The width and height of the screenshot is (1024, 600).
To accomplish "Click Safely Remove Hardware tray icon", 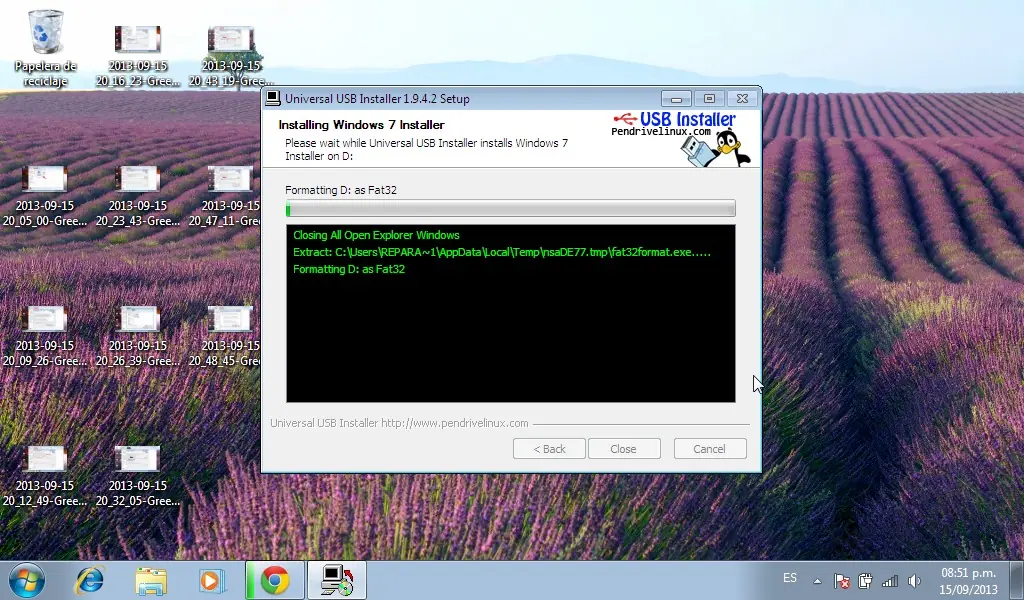I will [x=865, y=580].
